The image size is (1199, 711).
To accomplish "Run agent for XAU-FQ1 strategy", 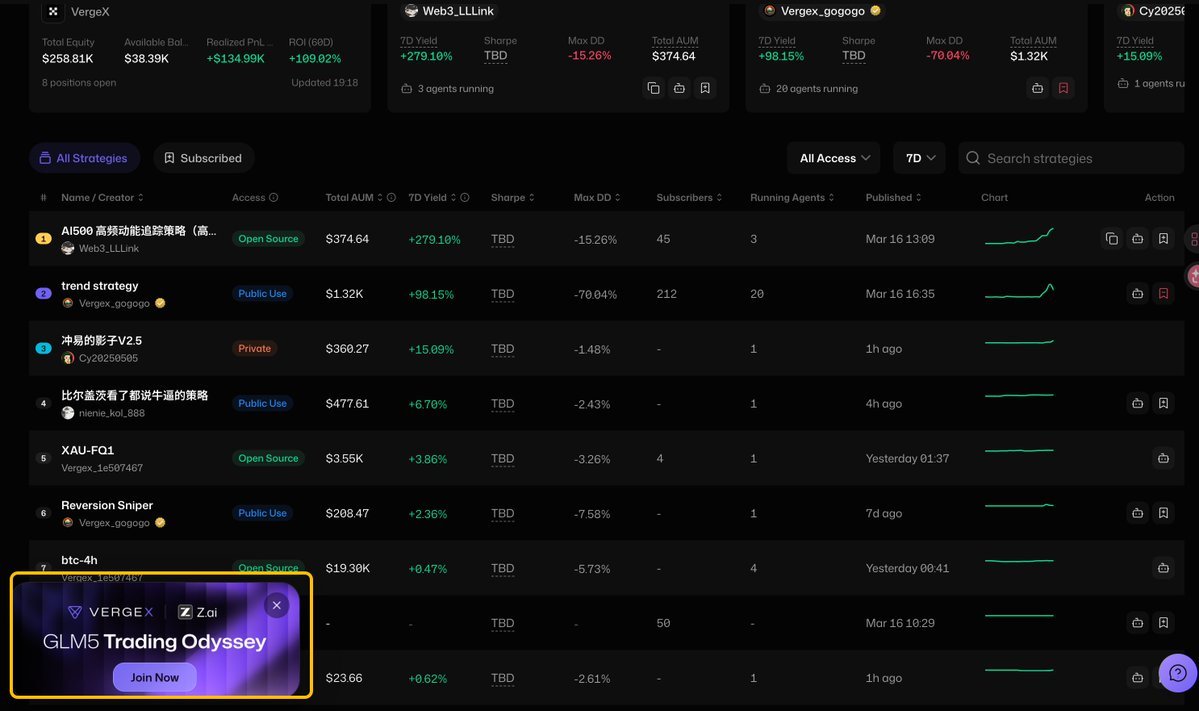I will pyautogui.click(x=1163, y=458).
